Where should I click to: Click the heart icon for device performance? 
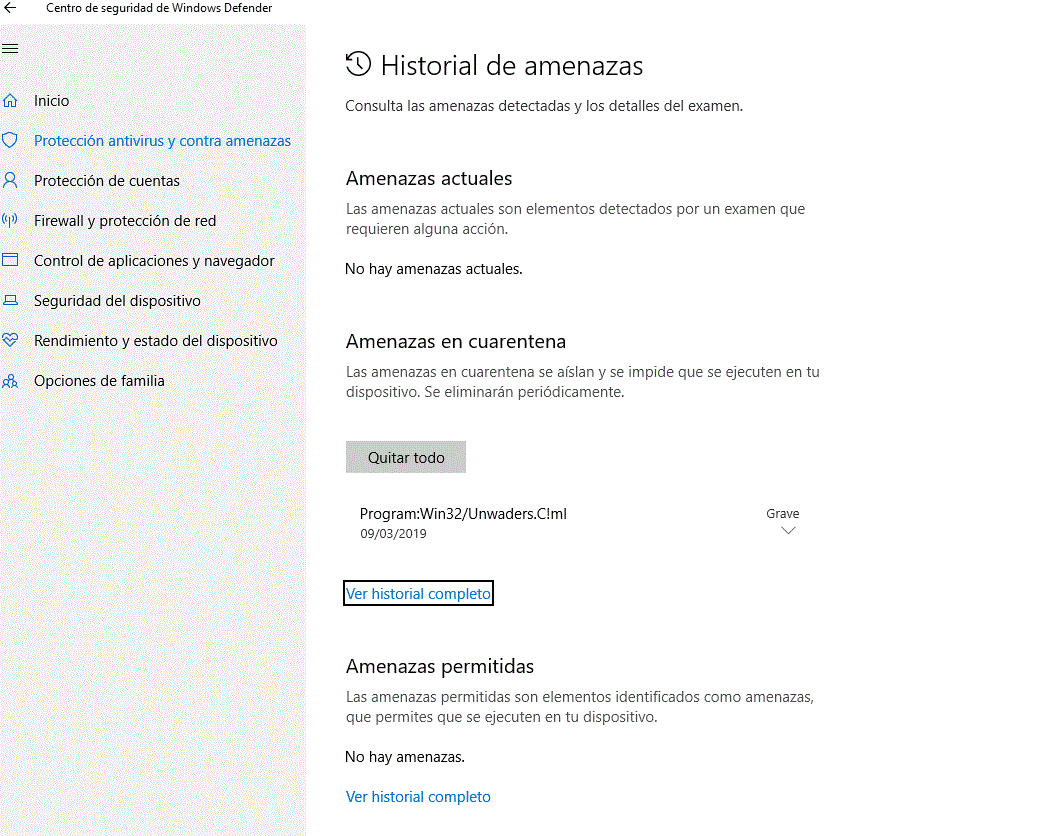tap(11, 341)
